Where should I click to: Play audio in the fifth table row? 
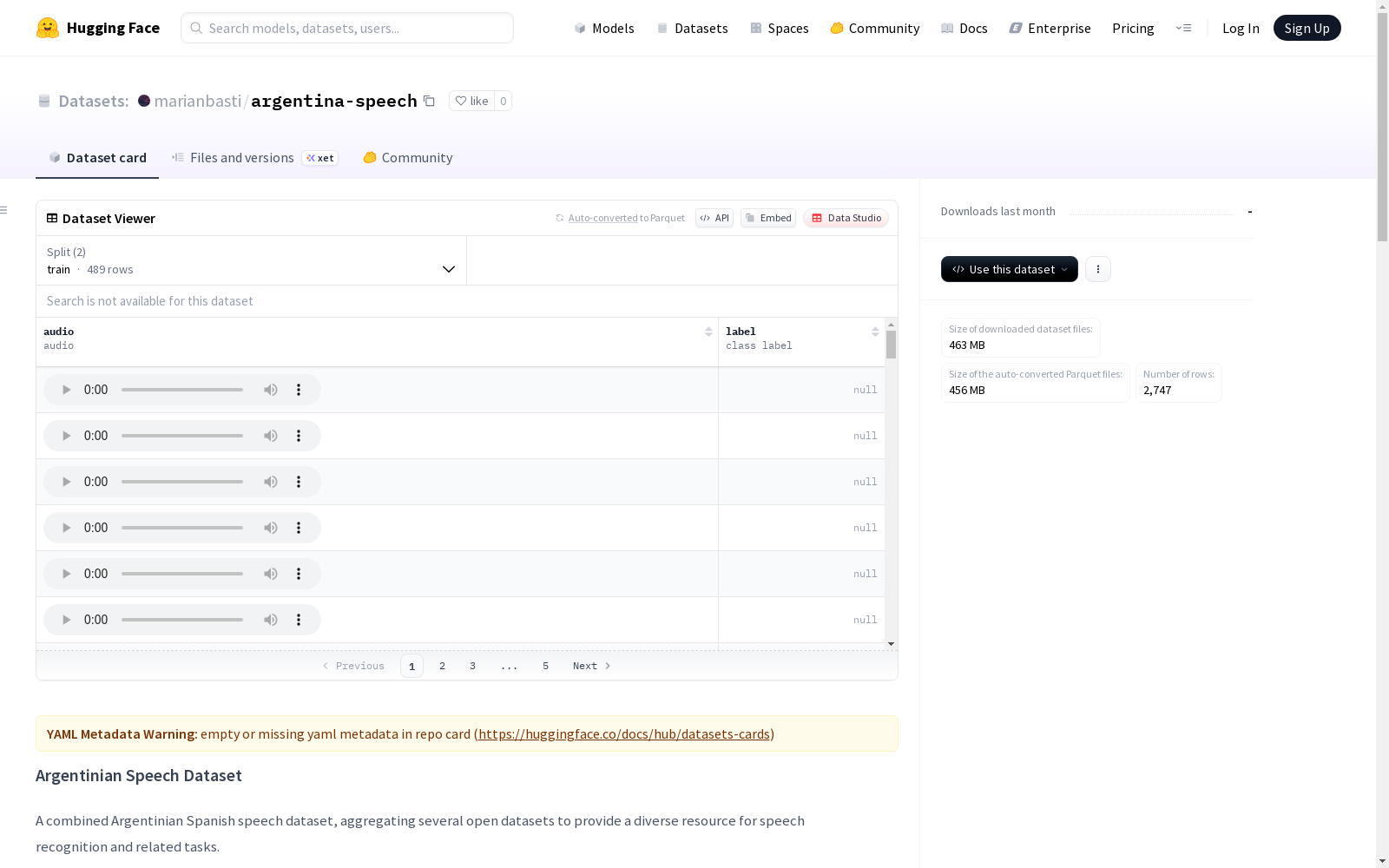pos(66,574)
